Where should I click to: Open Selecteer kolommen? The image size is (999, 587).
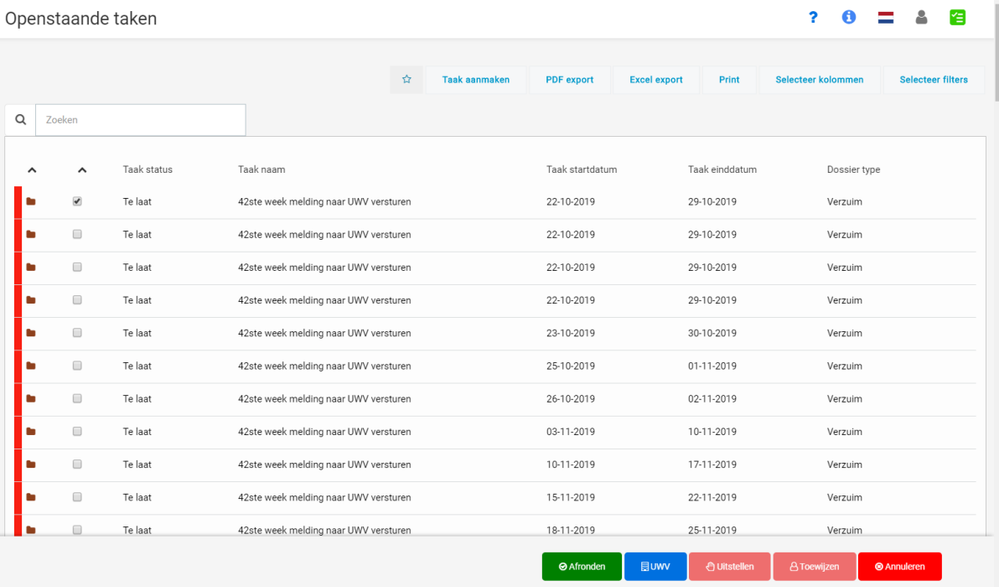(x=819, y=80)
